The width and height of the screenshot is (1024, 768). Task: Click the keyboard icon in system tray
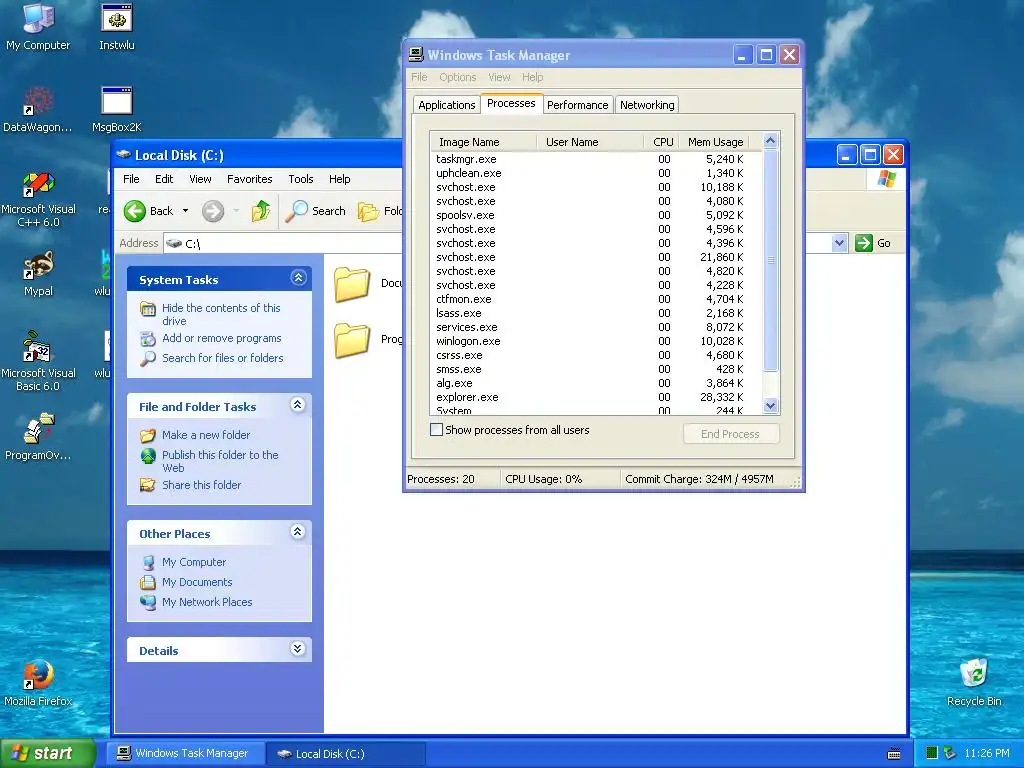click(x=894, y=754)
